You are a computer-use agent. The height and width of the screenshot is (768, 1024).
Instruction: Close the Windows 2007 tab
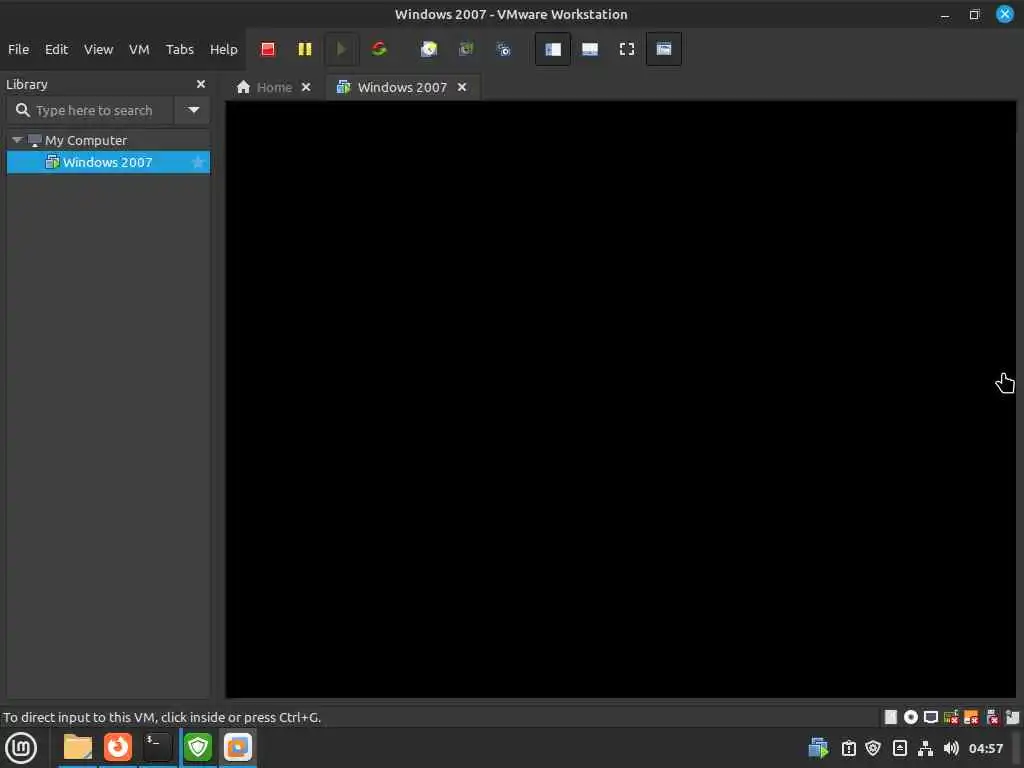click(x=462, y=87)
